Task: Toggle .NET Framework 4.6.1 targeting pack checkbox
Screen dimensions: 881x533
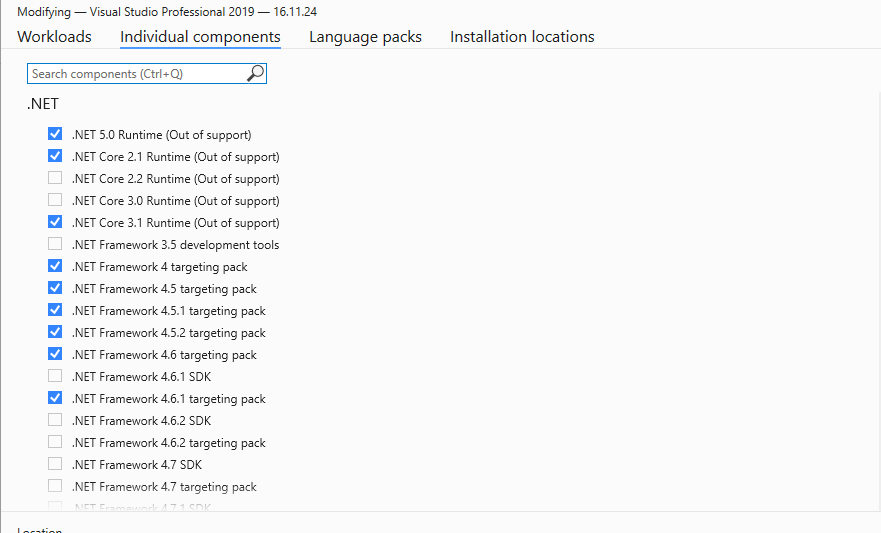Action: [55, 398]
